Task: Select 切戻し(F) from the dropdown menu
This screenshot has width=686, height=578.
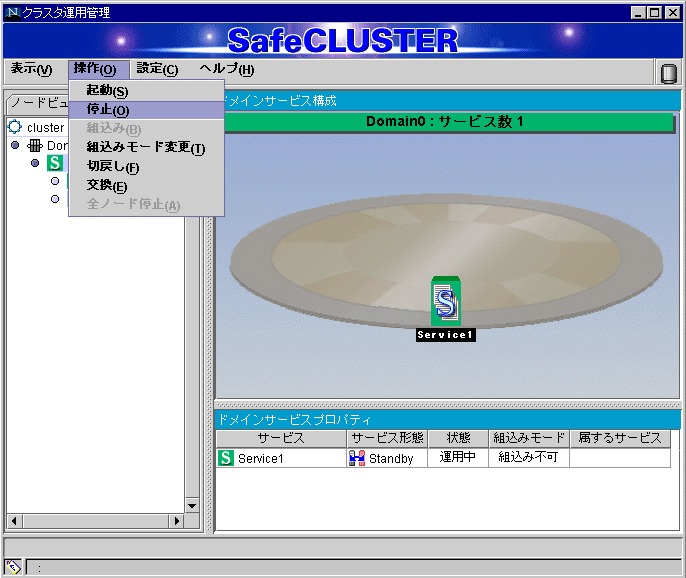Action: [112, 167]
